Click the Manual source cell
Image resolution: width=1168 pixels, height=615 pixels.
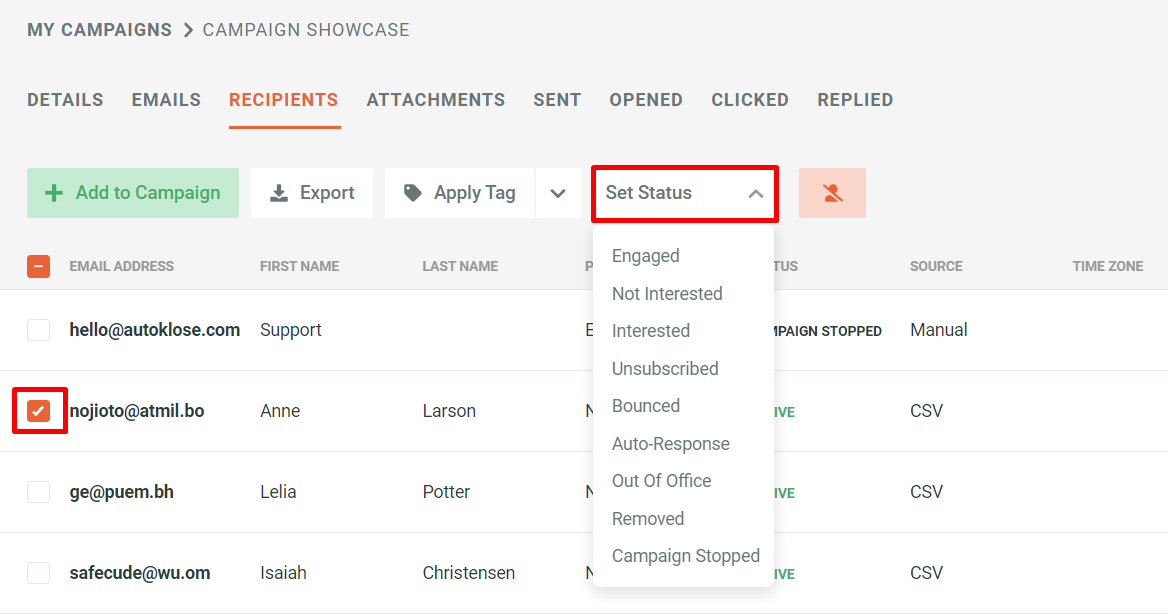[x=939, y=330]
